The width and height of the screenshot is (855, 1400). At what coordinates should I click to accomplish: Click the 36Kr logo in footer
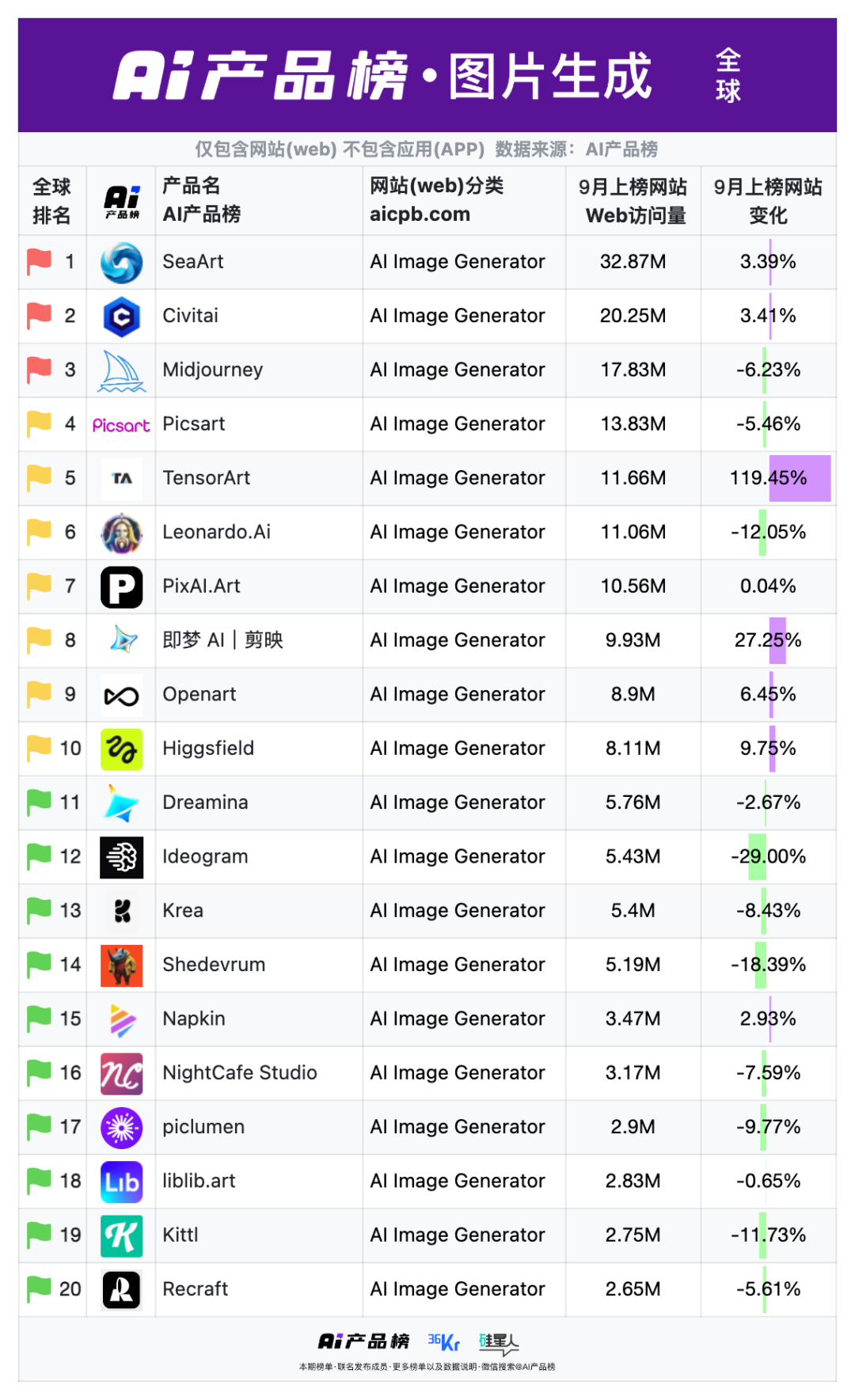click(x=443, y=1341)
